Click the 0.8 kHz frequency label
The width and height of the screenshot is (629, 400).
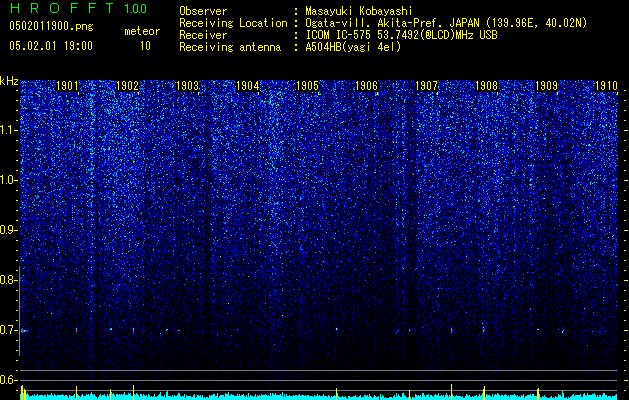pyautogui.click(x=9, y=280)
